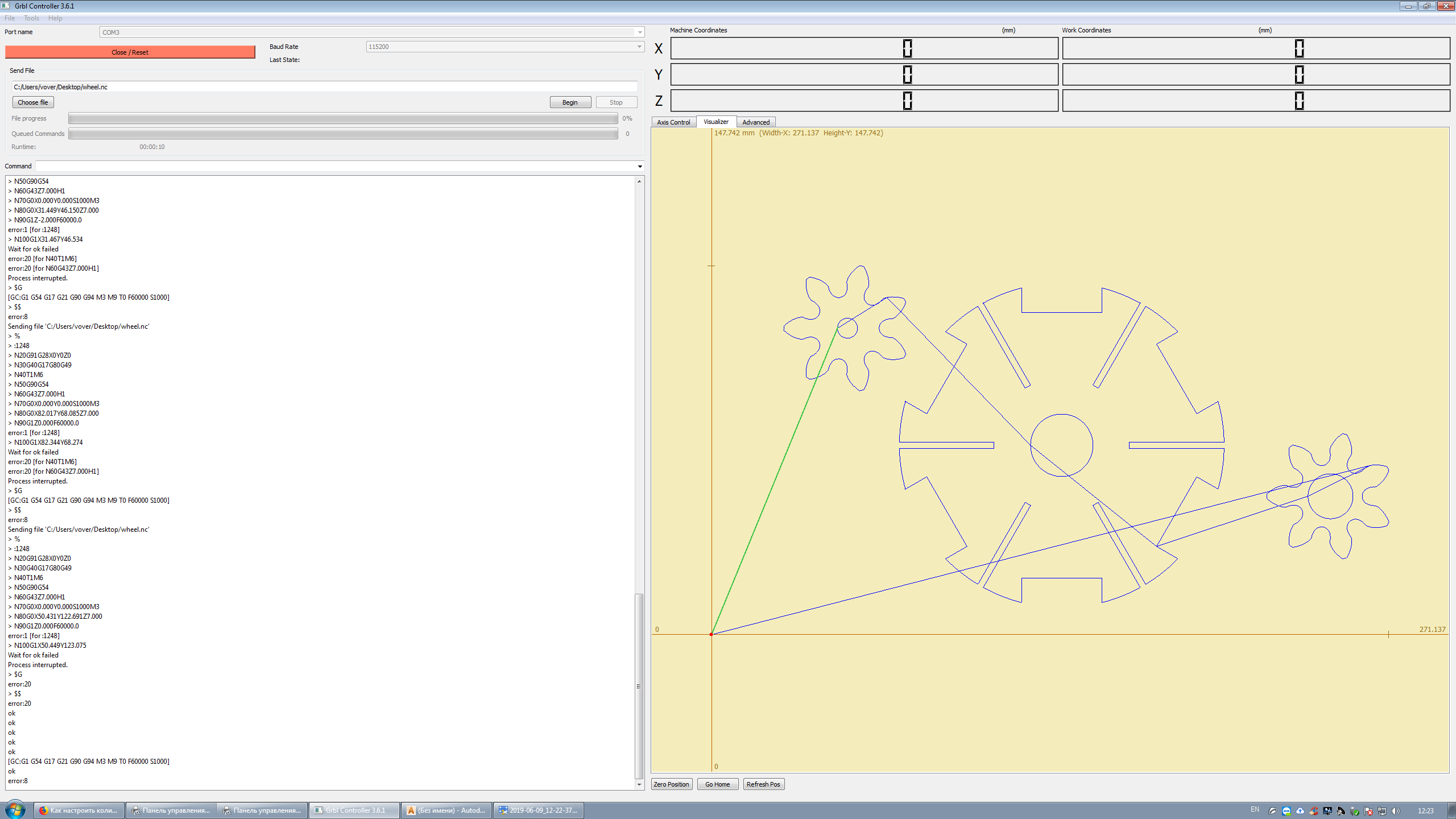Open the File menu
1456x819 pixels.
(x=10, y=18)
